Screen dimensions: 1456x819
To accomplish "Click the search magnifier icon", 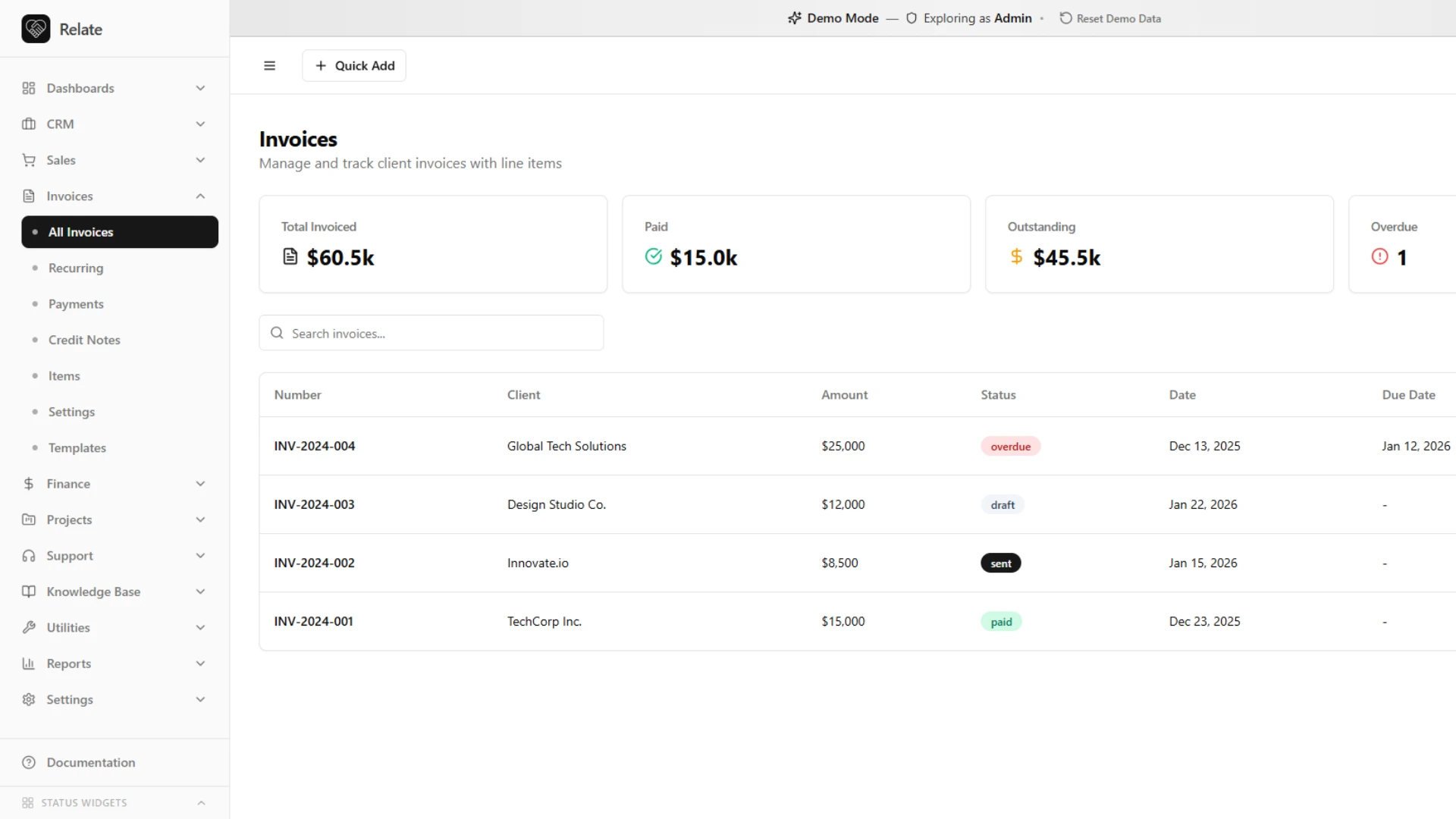I will tap(277, 333).
